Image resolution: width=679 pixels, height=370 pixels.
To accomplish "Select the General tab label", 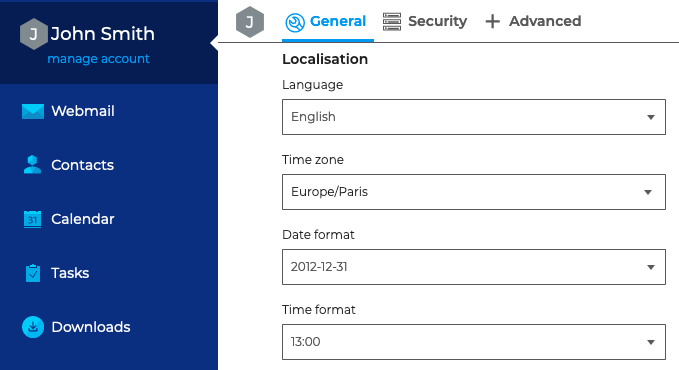I will point(338,21).
